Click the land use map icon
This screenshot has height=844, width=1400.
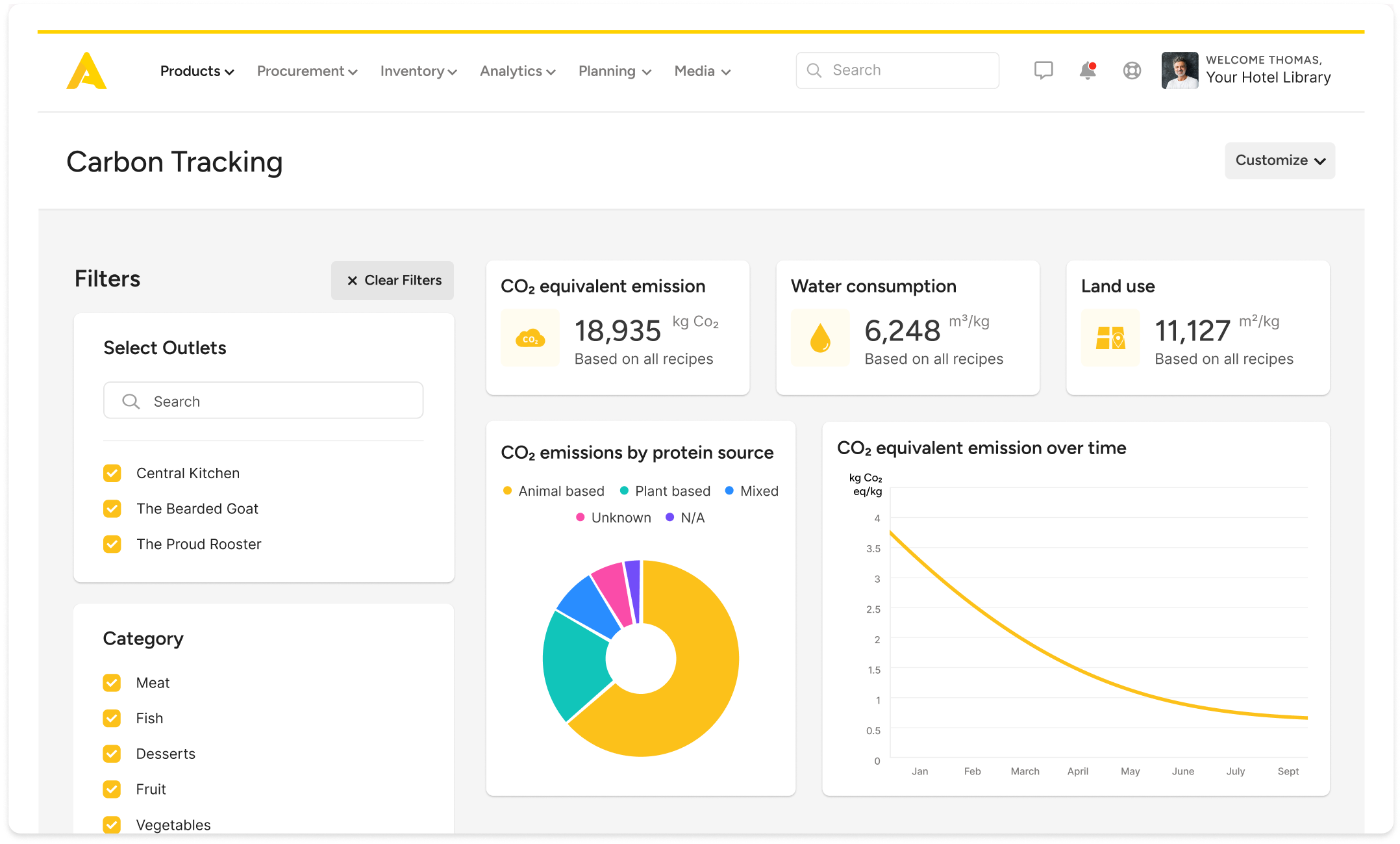(x=1110, y=338)
